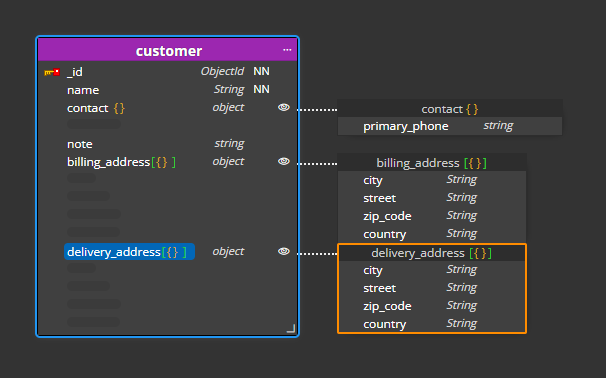This screenshot has width=606, height=378.
Task: Click the primary key icon beside _id
Action: (52, 72)
